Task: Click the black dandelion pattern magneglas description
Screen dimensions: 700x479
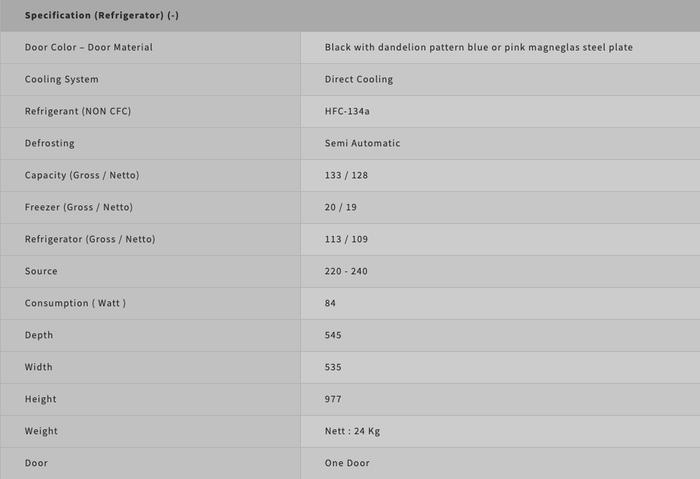Action: click(x=478, y=47)
